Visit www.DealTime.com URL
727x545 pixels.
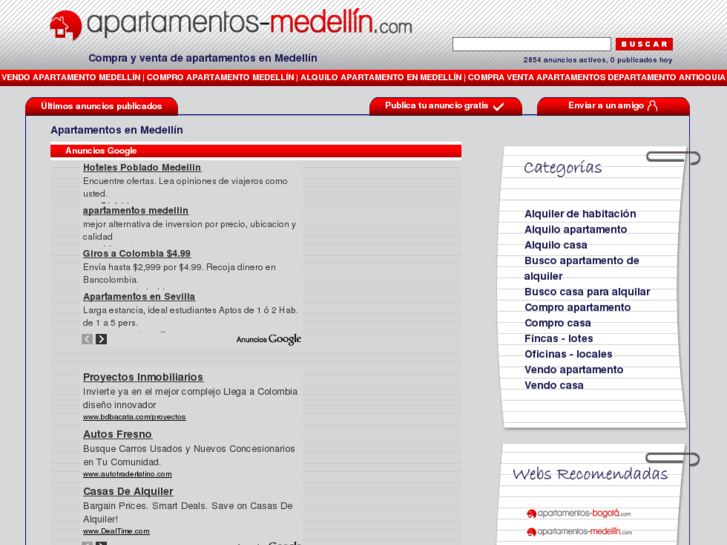click(x=116, y=531)
